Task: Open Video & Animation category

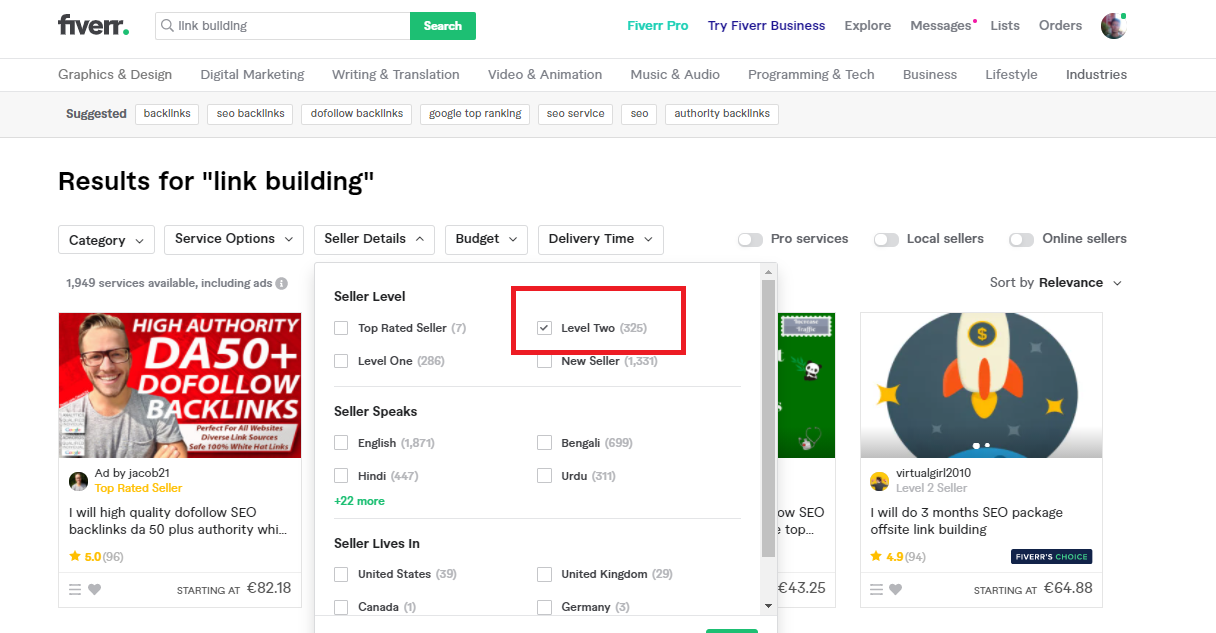Action: pyautogui.click(x=545, y=74)
